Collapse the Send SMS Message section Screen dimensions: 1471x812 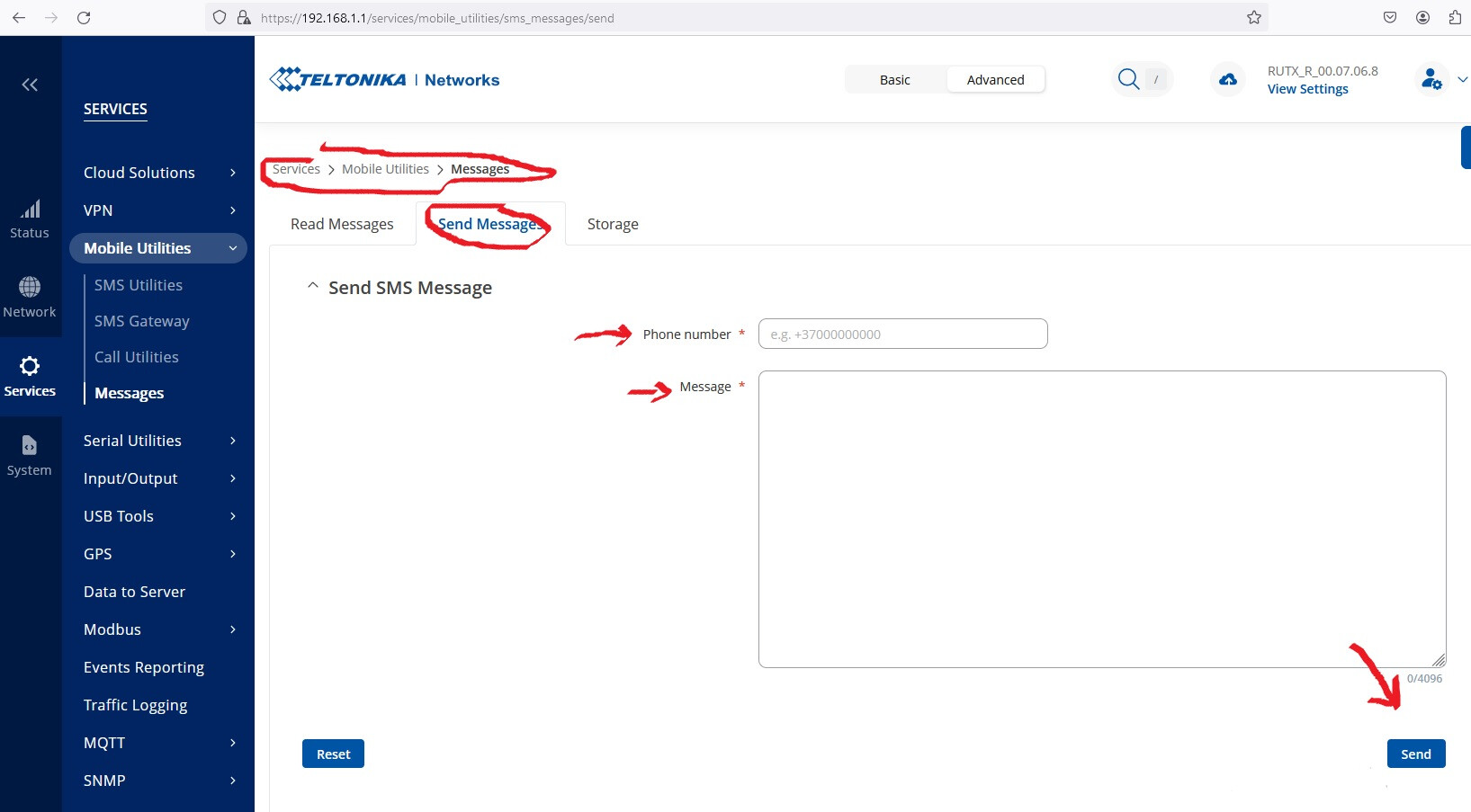[x=313, y=286]
